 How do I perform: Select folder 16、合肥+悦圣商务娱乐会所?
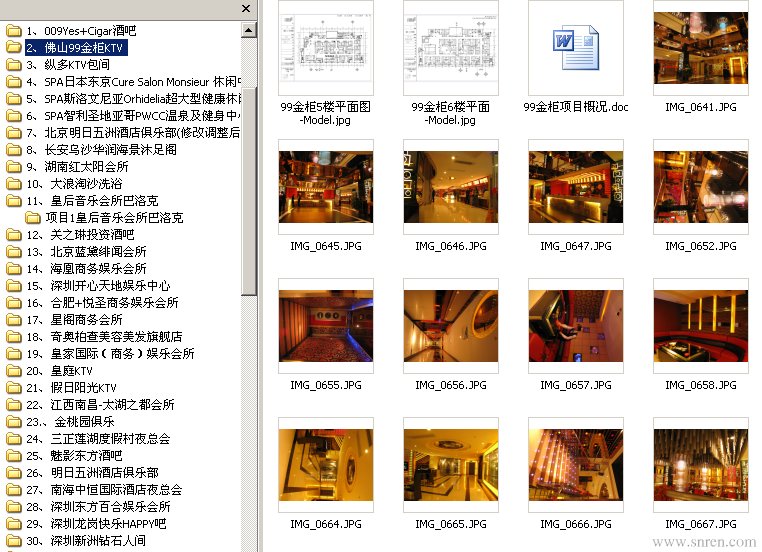click(x=103, y=303)
